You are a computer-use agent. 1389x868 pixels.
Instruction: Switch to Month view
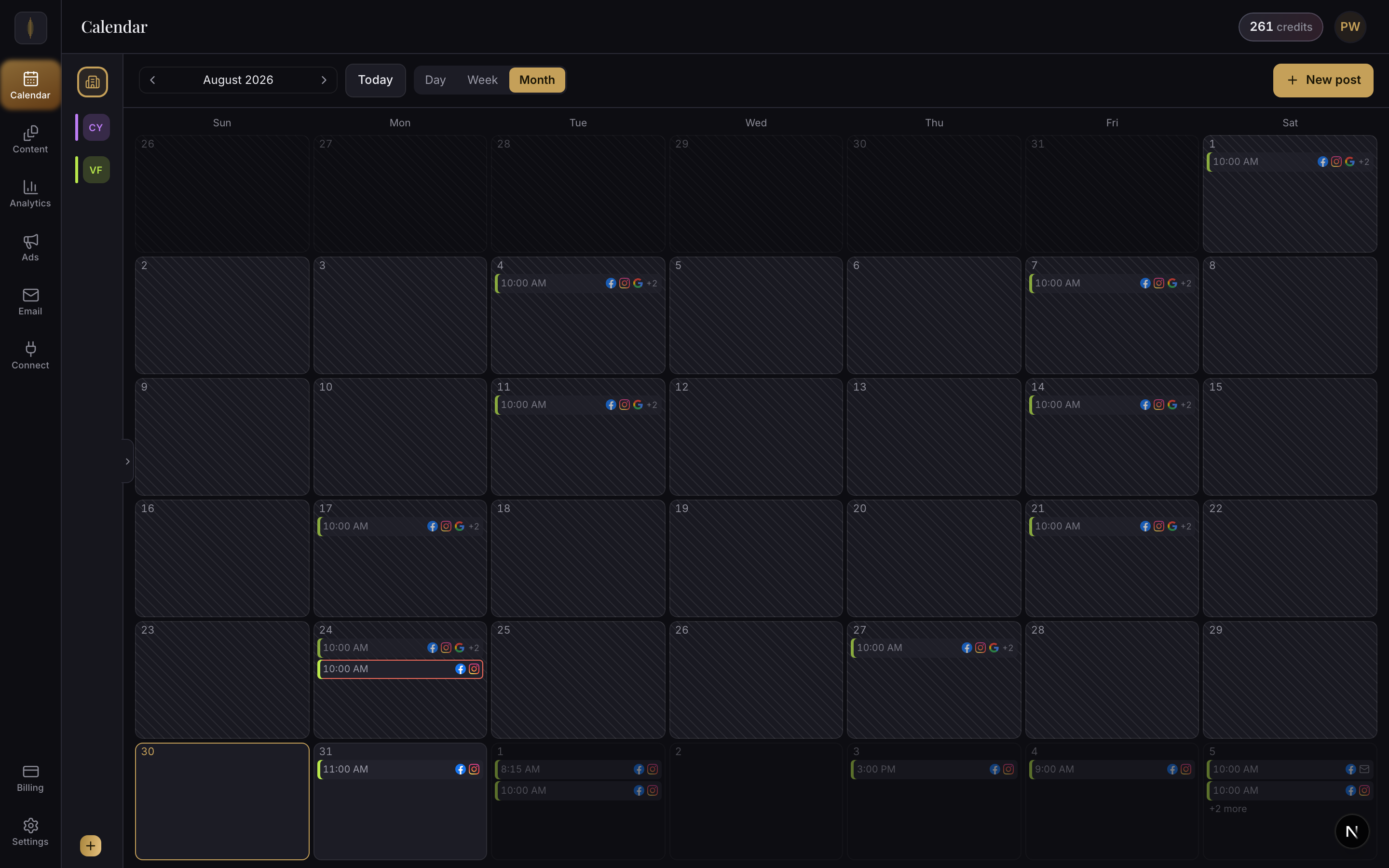click(537, 80)
